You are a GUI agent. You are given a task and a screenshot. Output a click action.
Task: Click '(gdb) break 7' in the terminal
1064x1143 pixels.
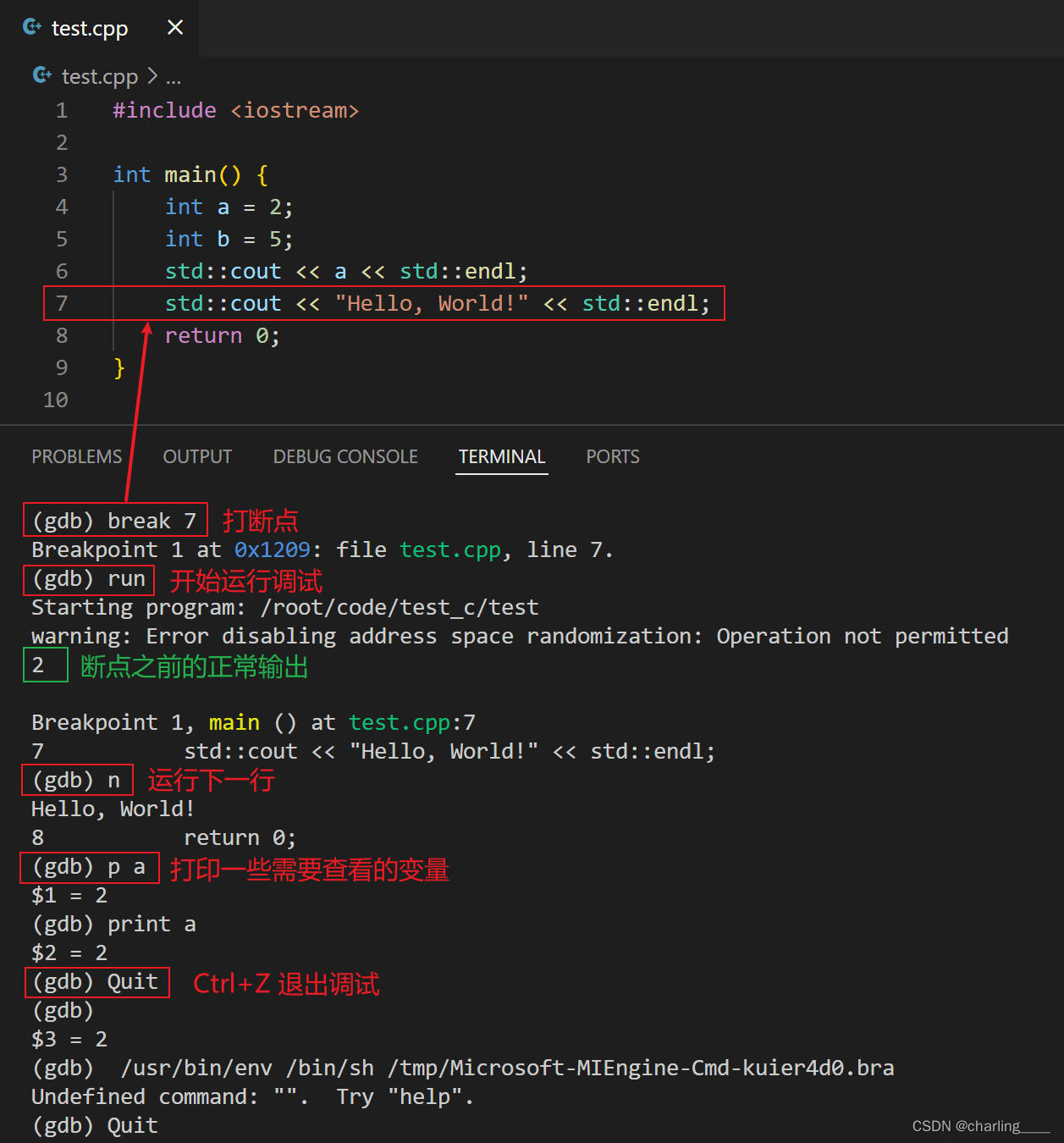point(114,520)
